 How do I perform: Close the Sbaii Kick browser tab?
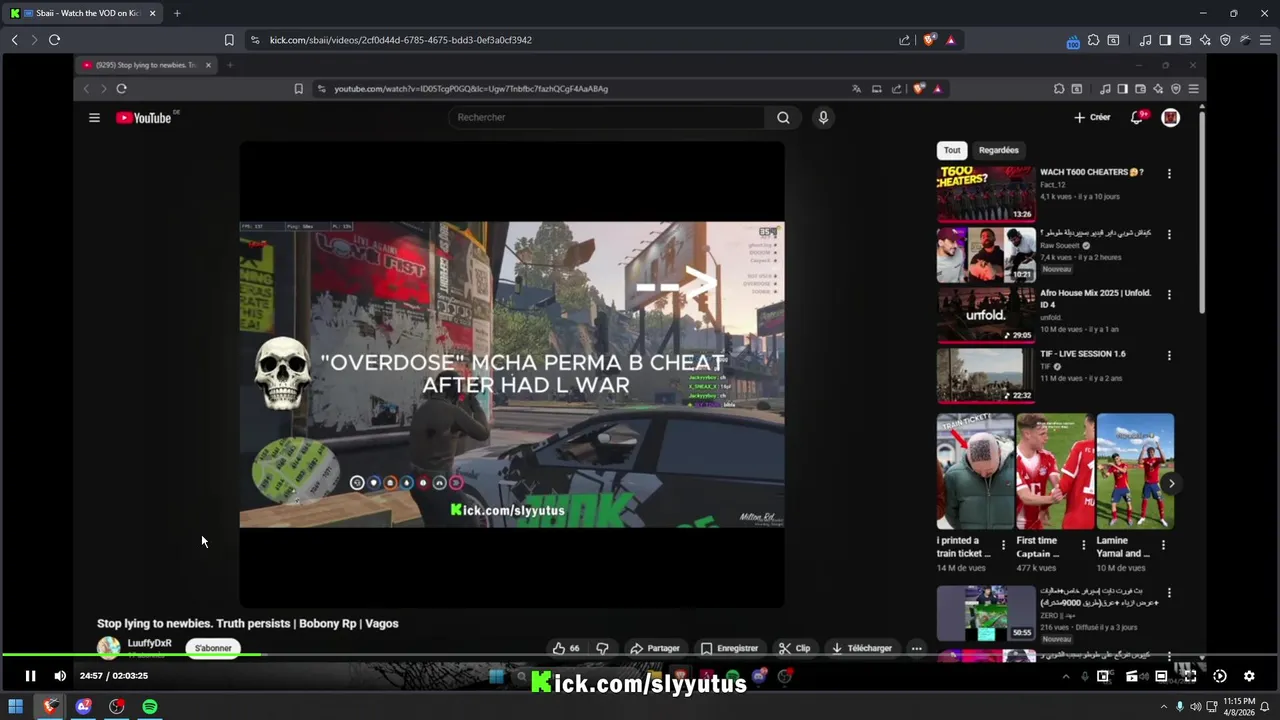click(152, 13)
